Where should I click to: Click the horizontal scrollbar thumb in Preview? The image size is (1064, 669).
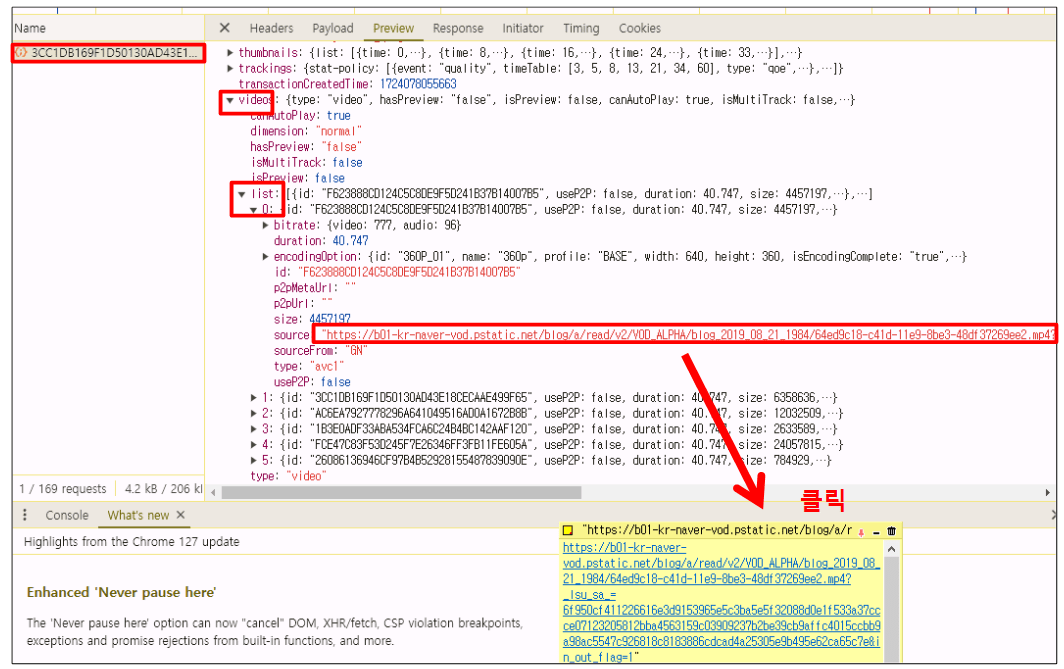pyautogui.click(x=401, y=492)
